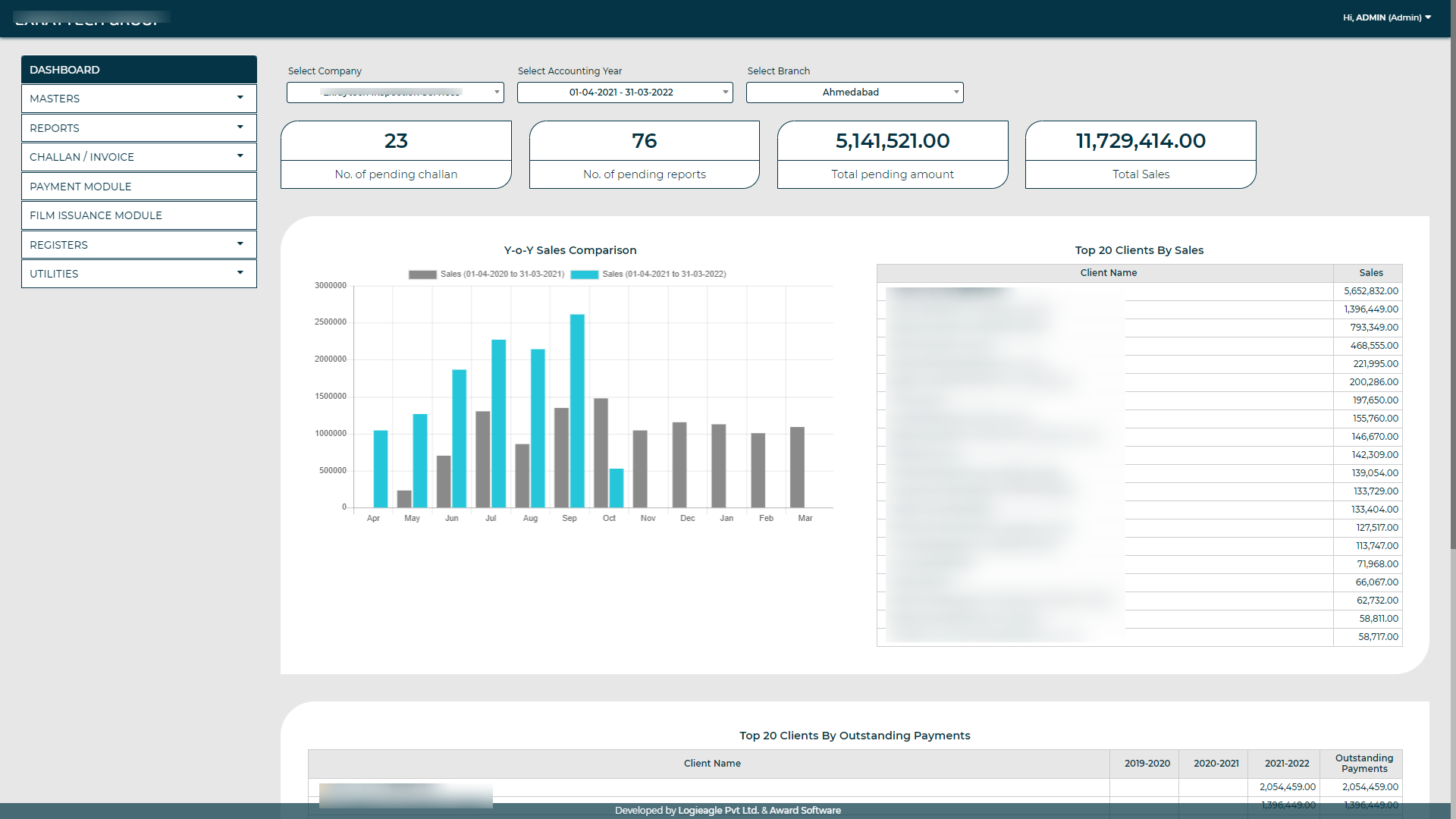Toggle grey 2020-2021 sales legend swatch
Screen dimensions: 1456x819
422,275
